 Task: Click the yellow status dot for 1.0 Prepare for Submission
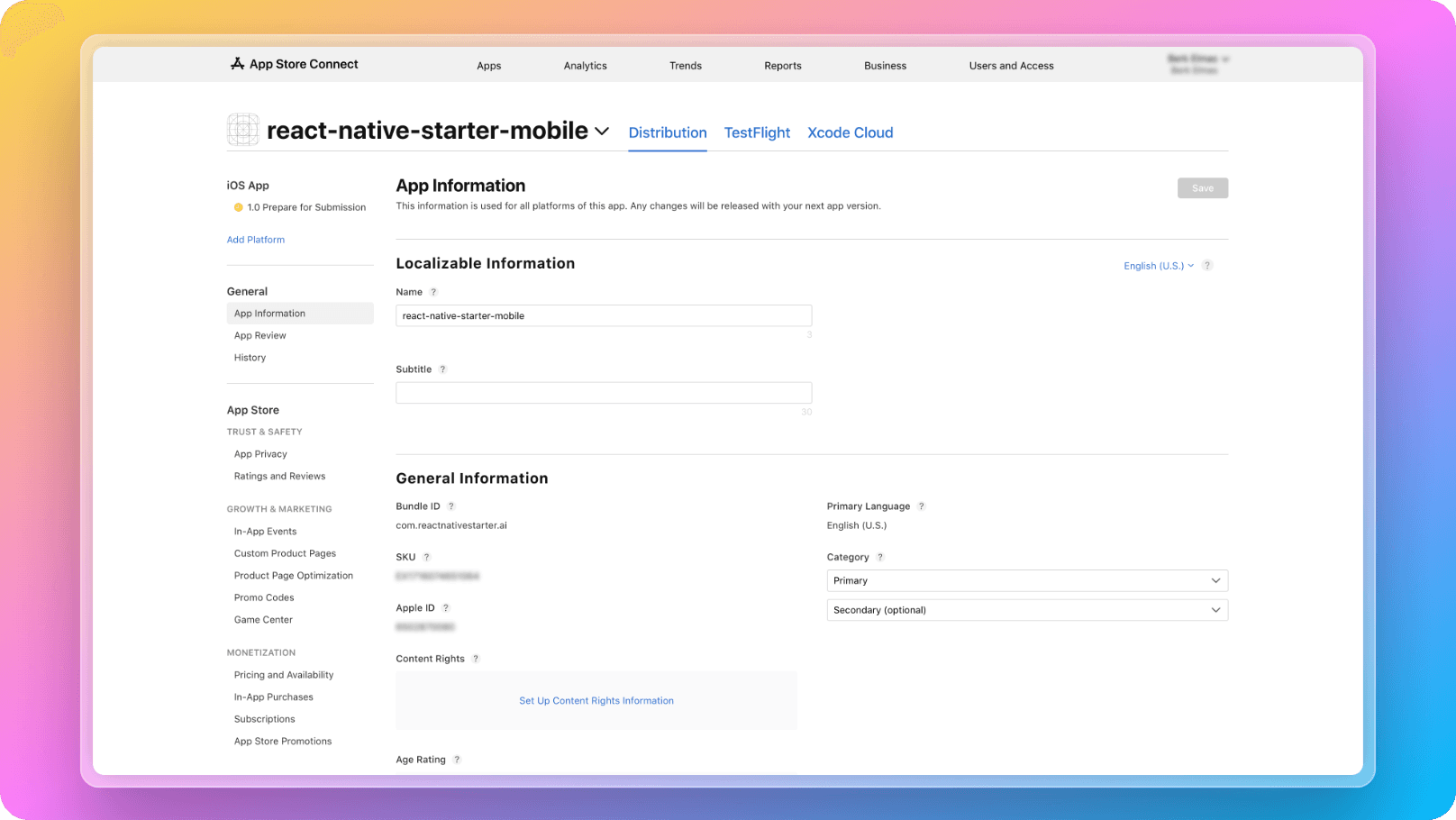coord(239,207)
